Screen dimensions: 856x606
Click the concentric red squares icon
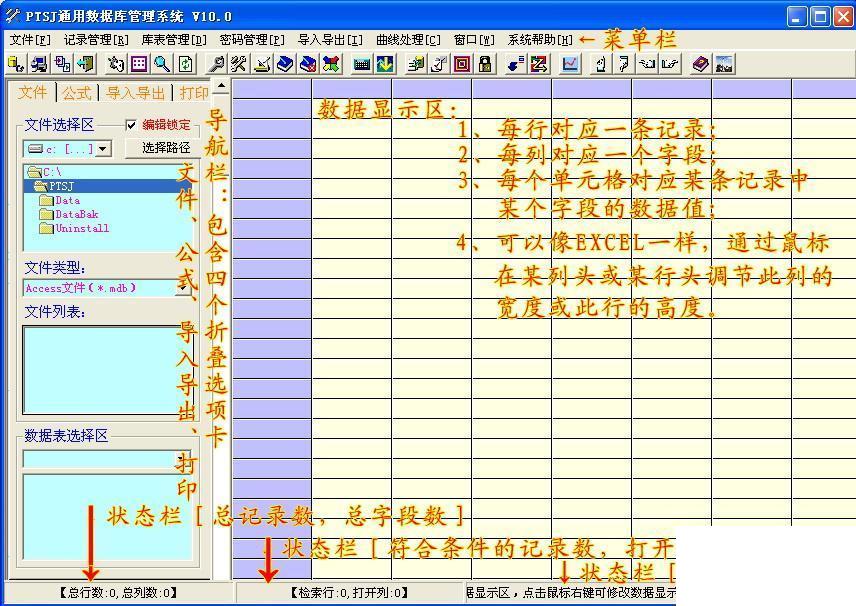(x=462, y=64)
